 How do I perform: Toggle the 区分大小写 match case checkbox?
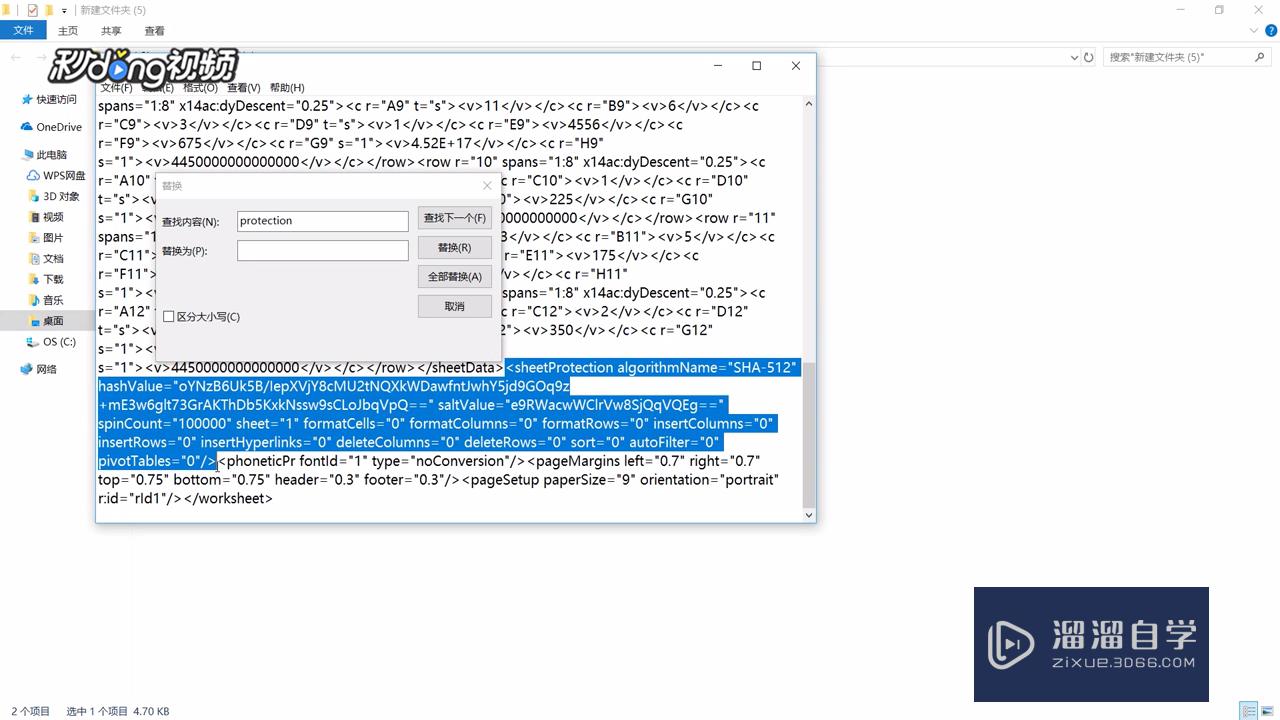click(168, 317)
